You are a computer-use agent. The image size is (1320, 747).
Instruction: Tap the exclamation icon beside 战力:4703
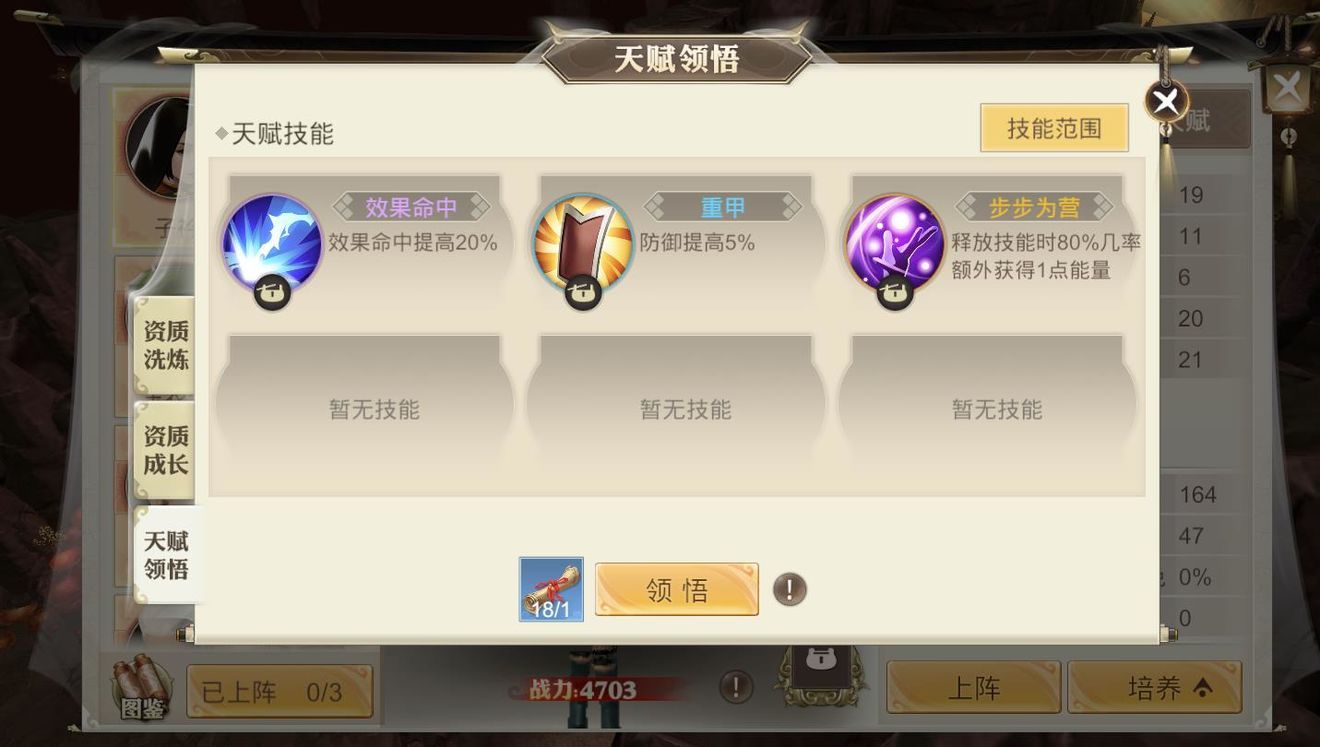[x=736, y=687]
